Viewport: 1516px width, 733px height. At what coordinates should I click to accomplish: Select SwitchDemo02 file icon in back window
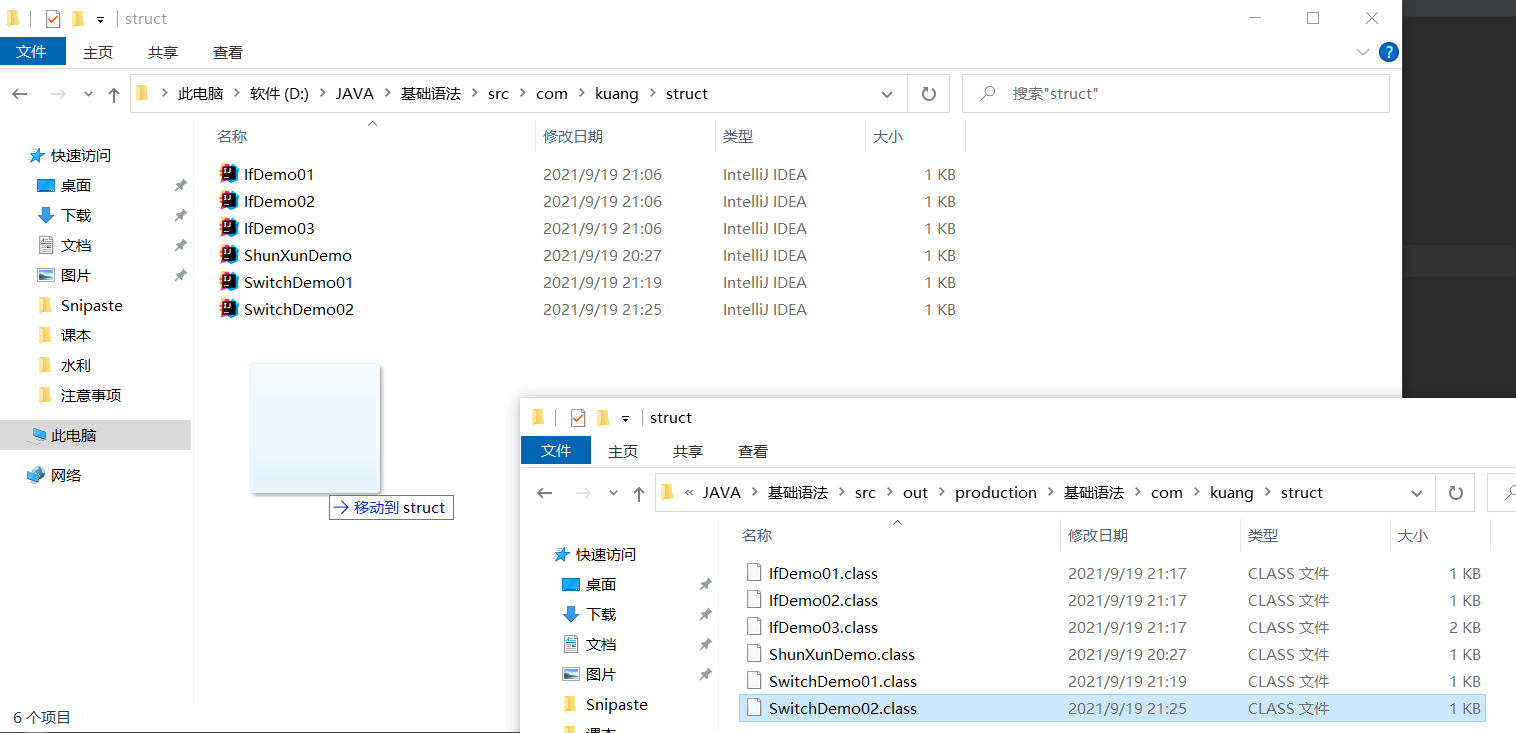point(229,309)
